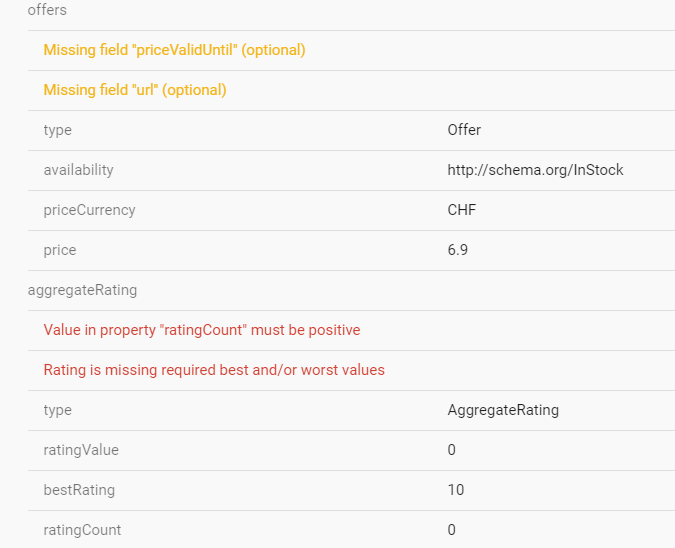
Task: Select the bestRating property label
Action: pyautogui.click(x=79, y=490)
